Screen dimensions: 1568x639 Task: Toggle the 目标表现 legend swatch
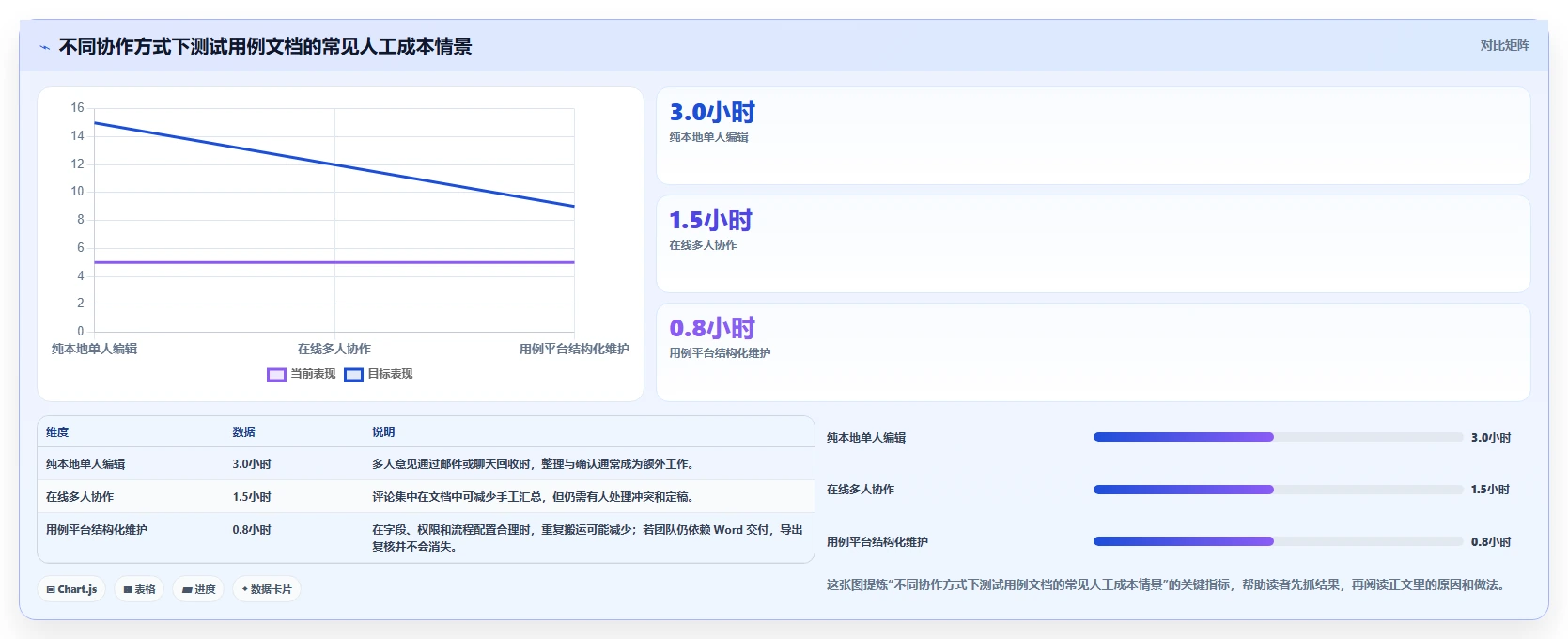[x=353, y=374]
